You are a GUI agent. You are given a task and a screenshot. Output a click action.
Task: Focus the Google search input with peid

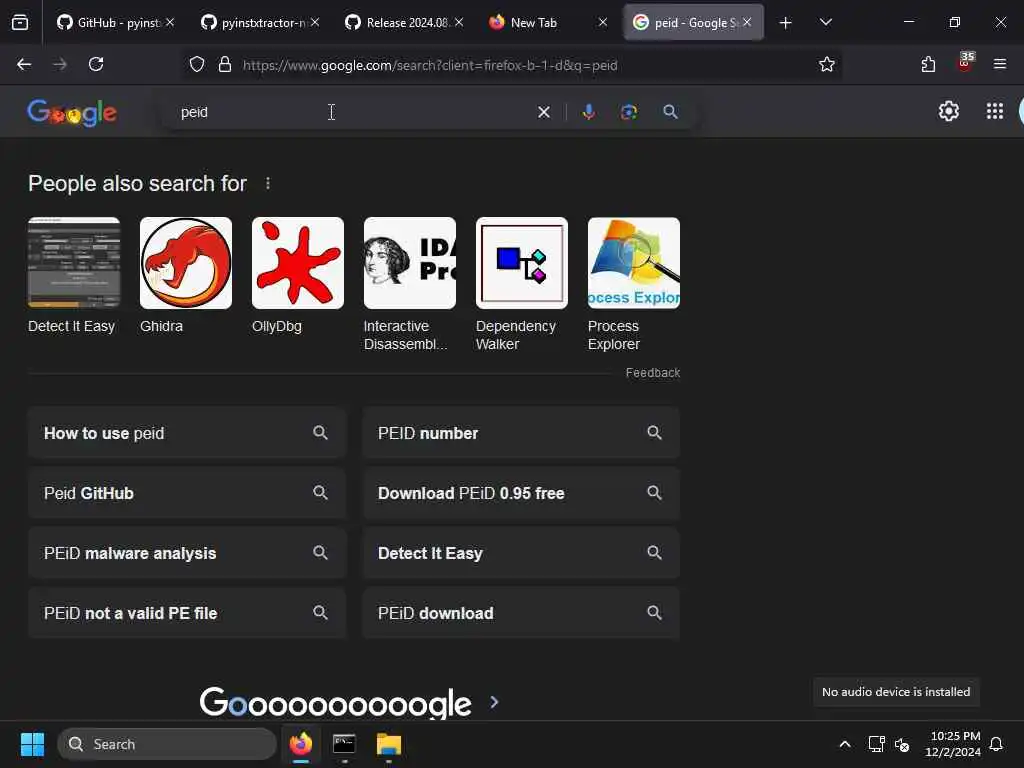click(353, 112)
